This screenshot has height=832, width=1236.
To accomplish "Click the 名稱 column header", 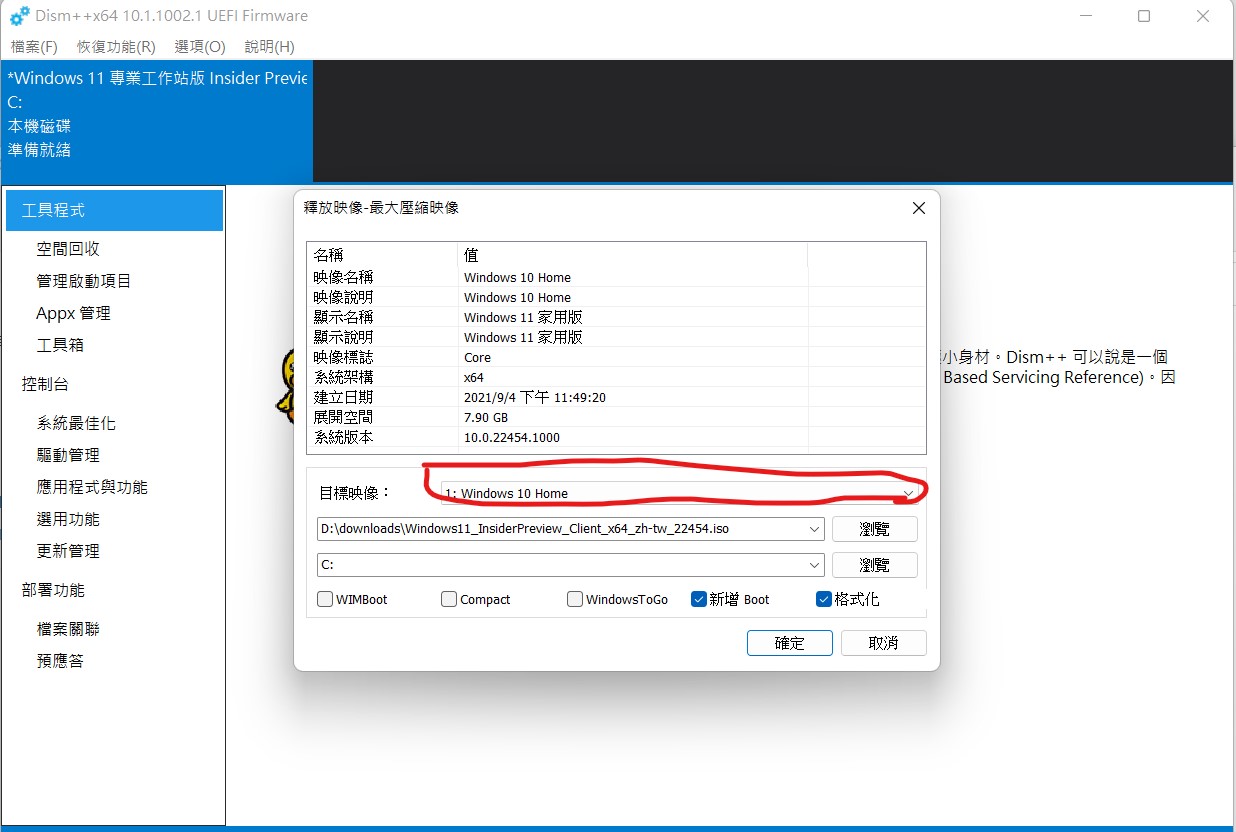I will click(382, 255).
